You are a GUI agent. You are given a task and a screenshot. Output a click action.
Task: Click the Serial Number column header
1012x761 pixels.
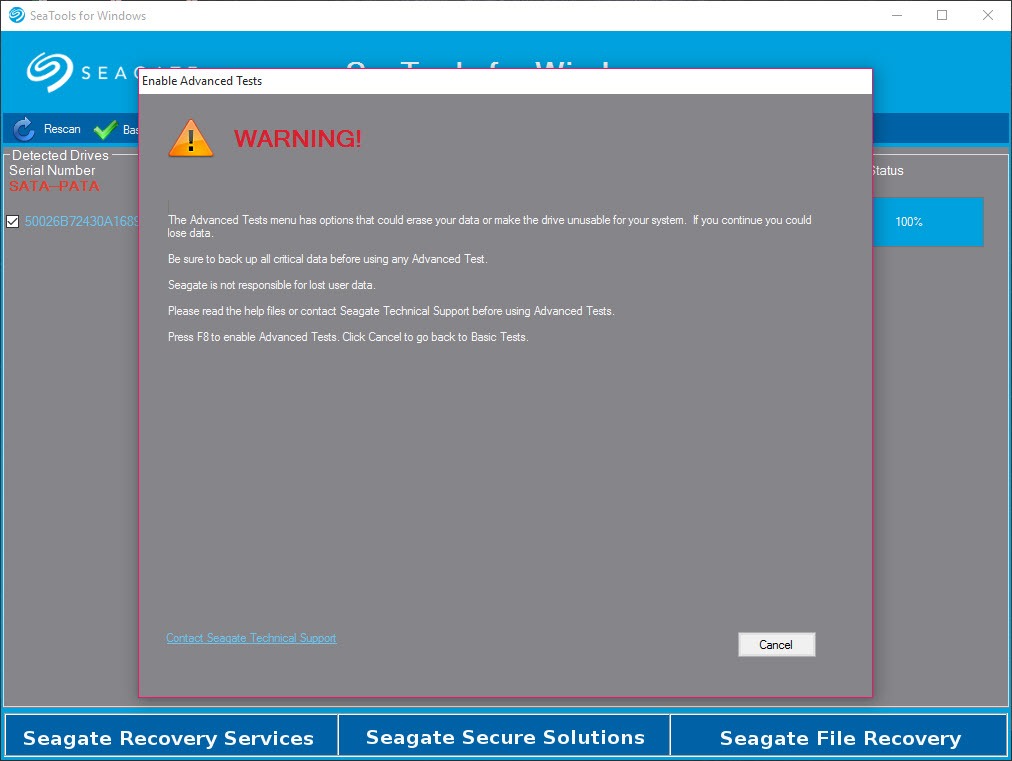point(52,170)
